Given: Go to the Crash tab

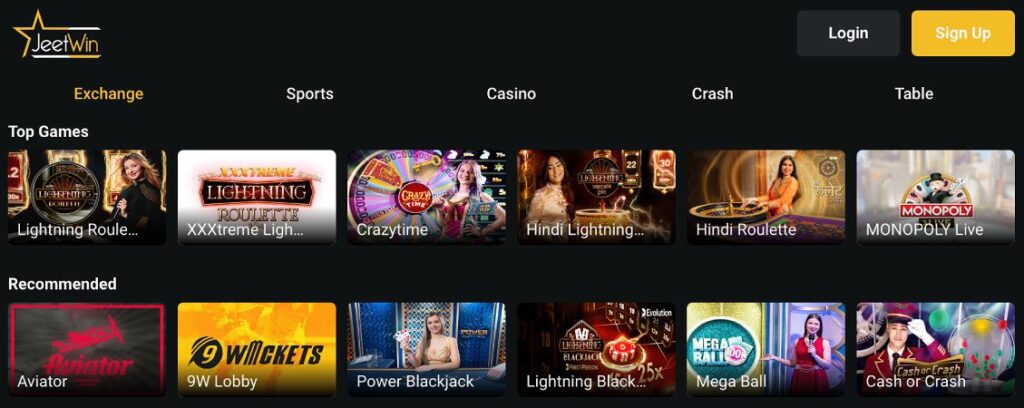Looking at the screenshot, I should point(712,93).
